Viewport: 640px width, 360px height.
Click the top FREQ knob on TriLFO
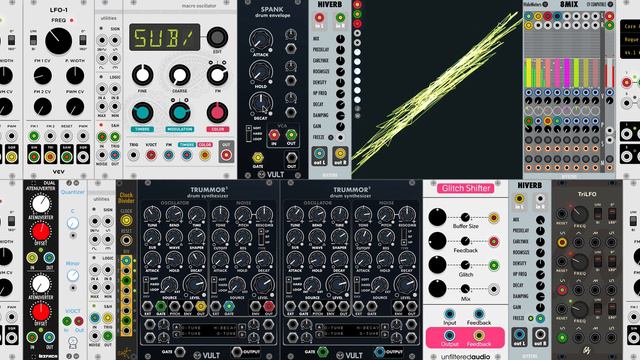[x=579, y=214]
